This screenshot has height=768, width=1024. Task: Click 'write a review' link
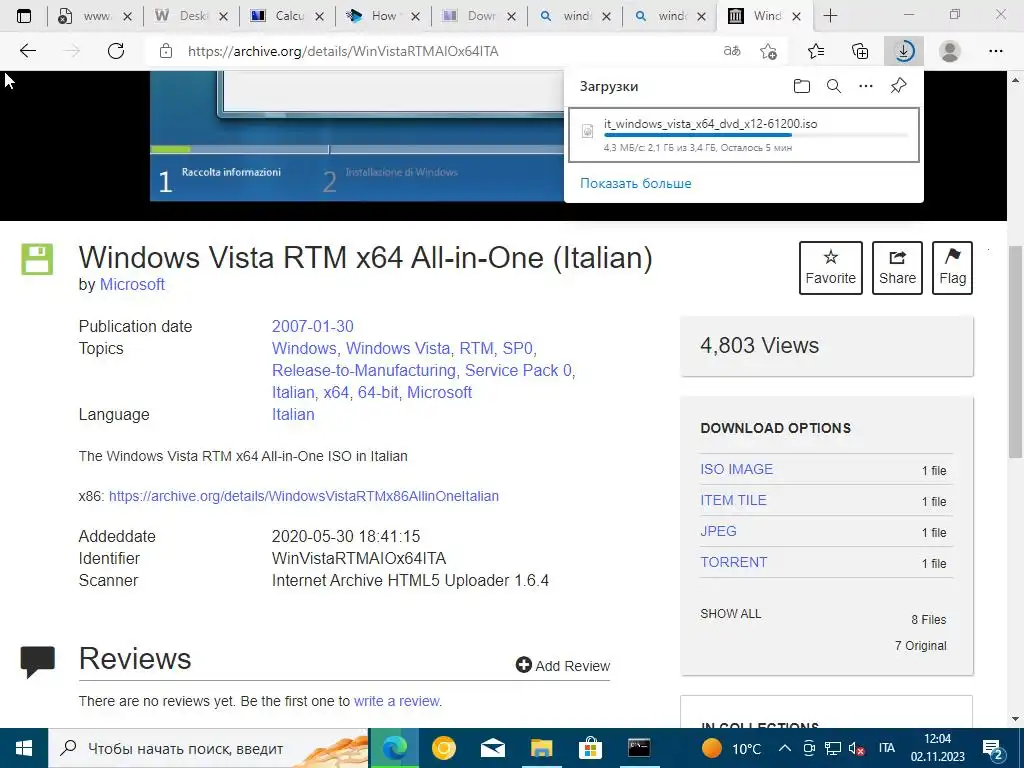(396, 701)
